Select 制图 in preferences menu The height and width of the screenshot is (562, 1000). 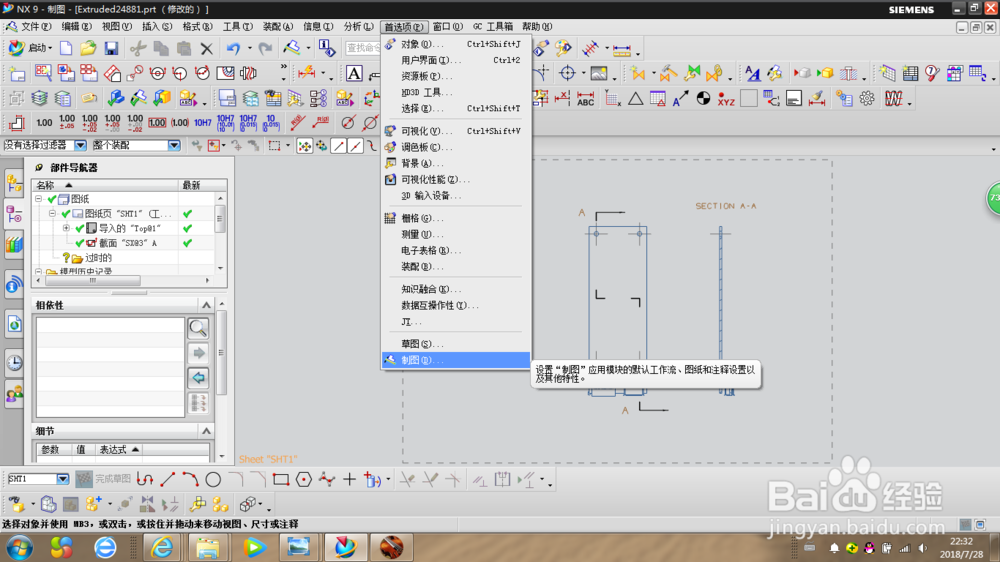pos(455,360)
